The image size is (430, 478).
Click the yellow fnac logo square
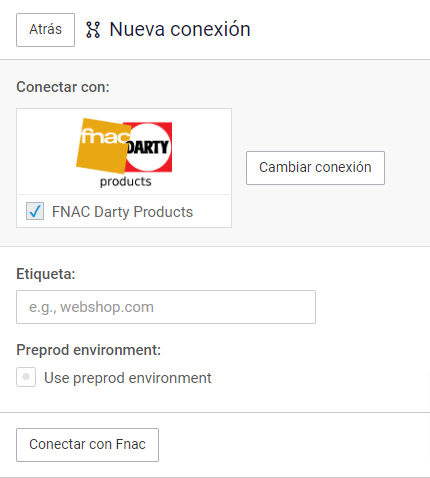point(103,145)
